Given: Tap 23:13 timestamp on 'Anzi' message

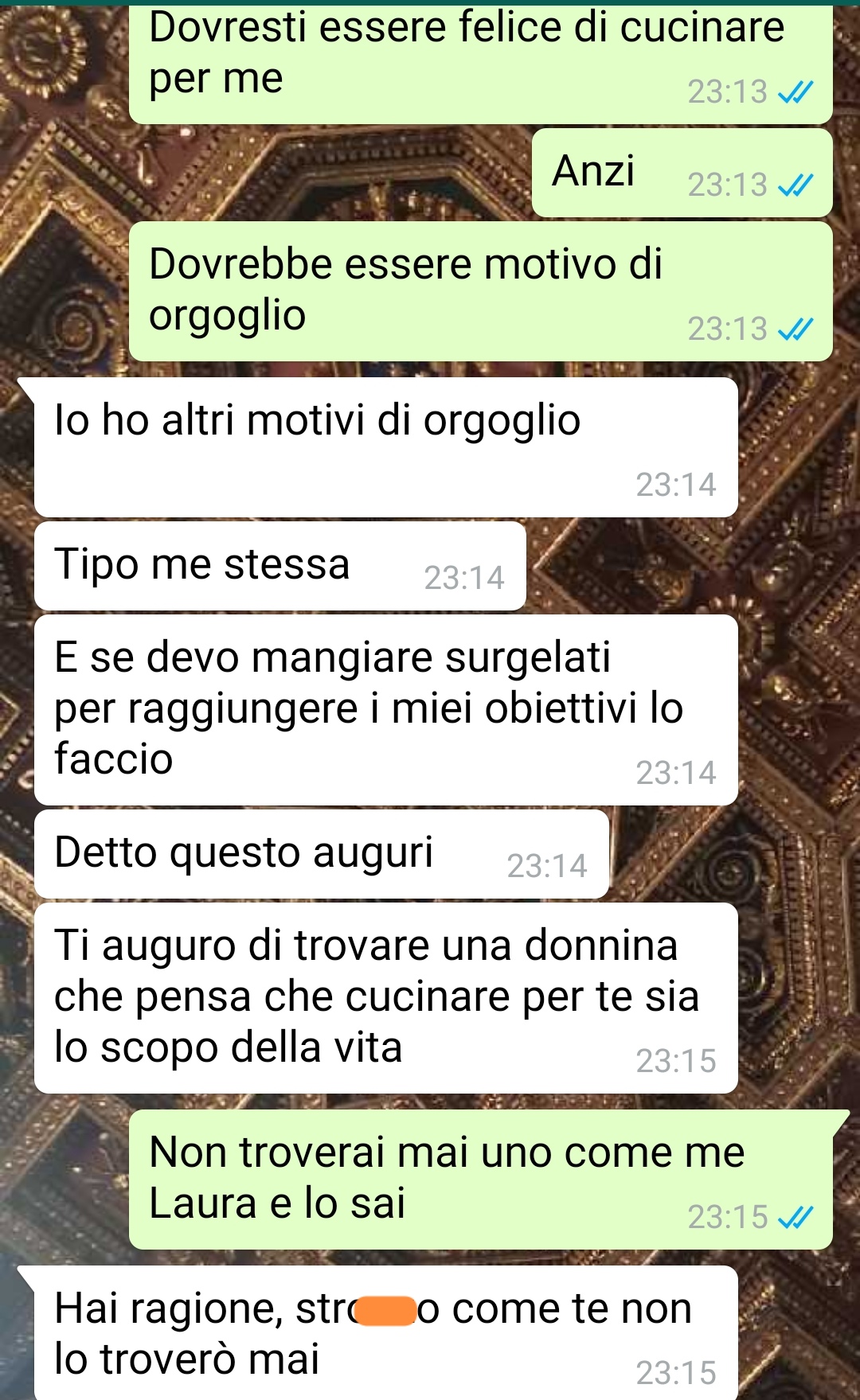Looking at the screenshot, I should 728,185.
